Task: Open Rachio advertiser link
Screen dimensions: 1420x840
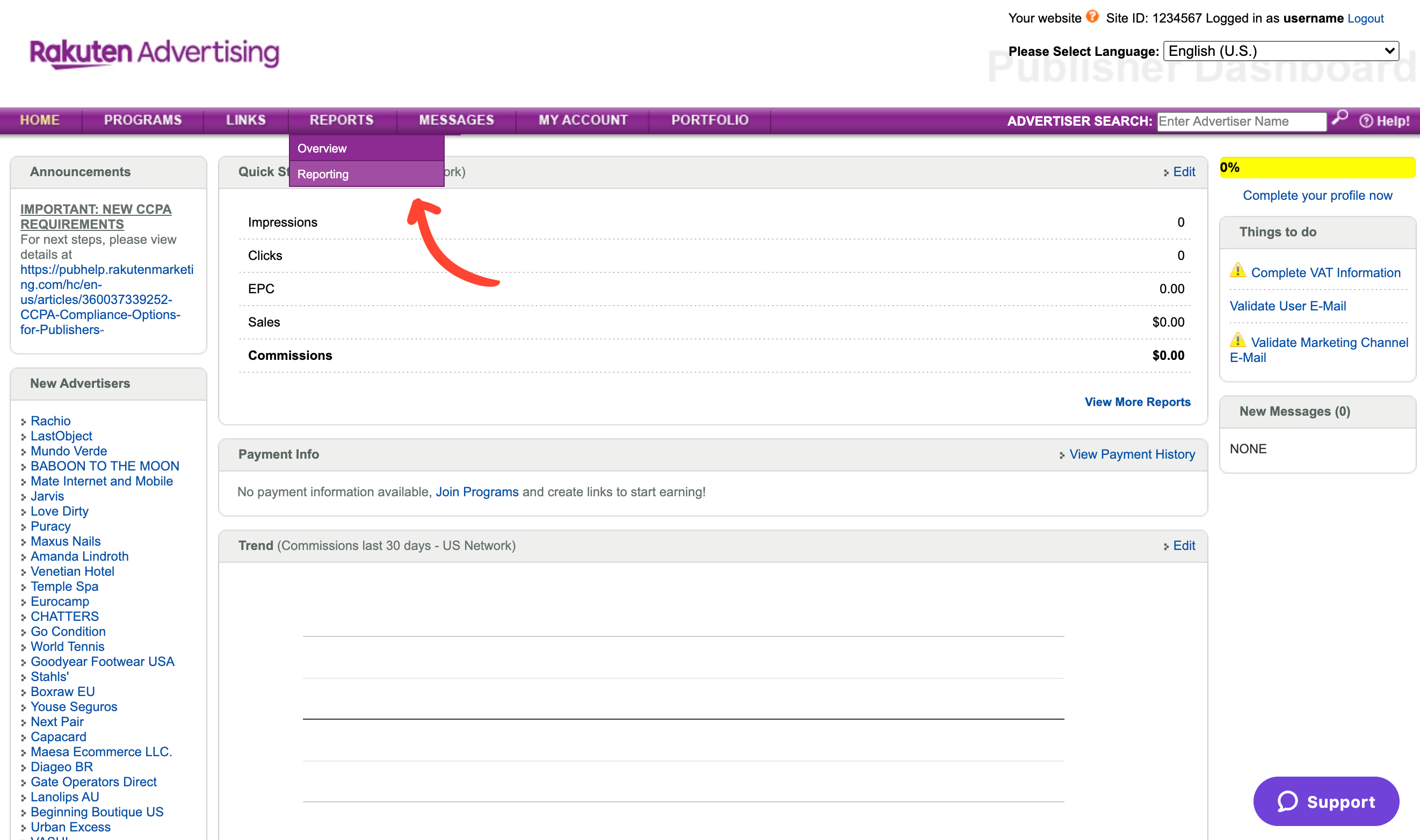Action: 50,421
